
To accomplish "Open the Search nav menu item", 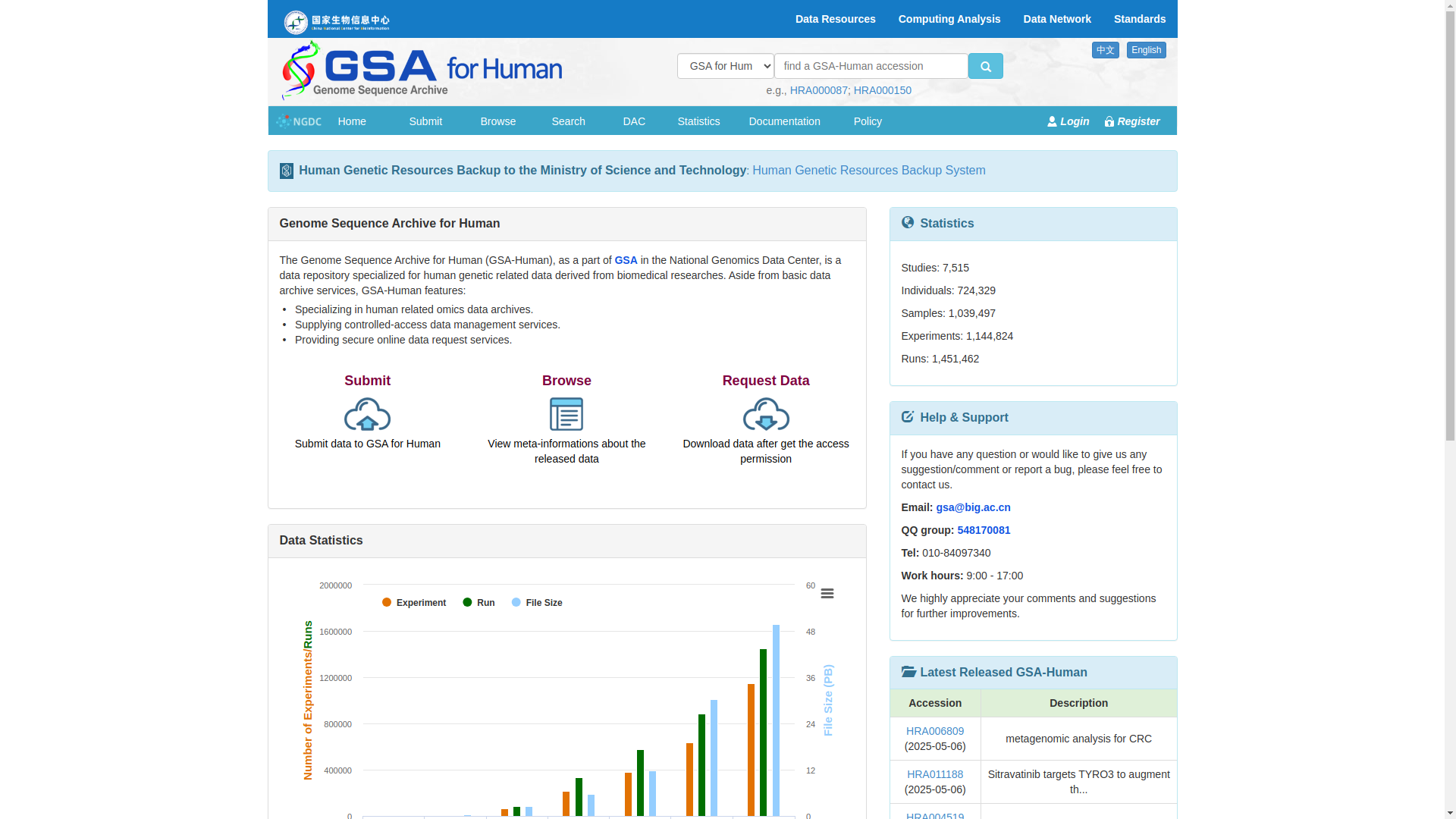I will pyautogui.click(x=569, y=121).
